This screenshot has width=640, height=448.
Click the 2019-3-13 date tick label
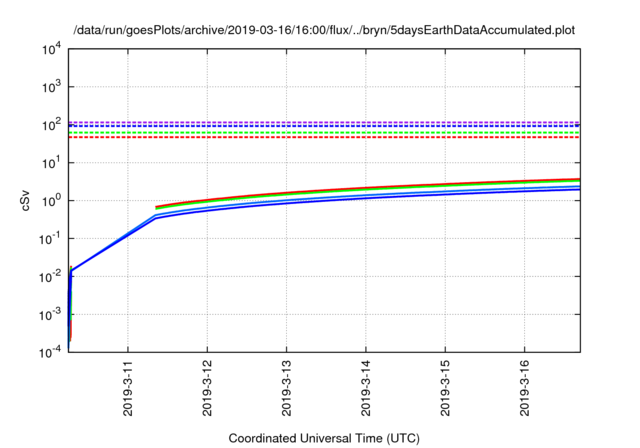click(287, 388)
